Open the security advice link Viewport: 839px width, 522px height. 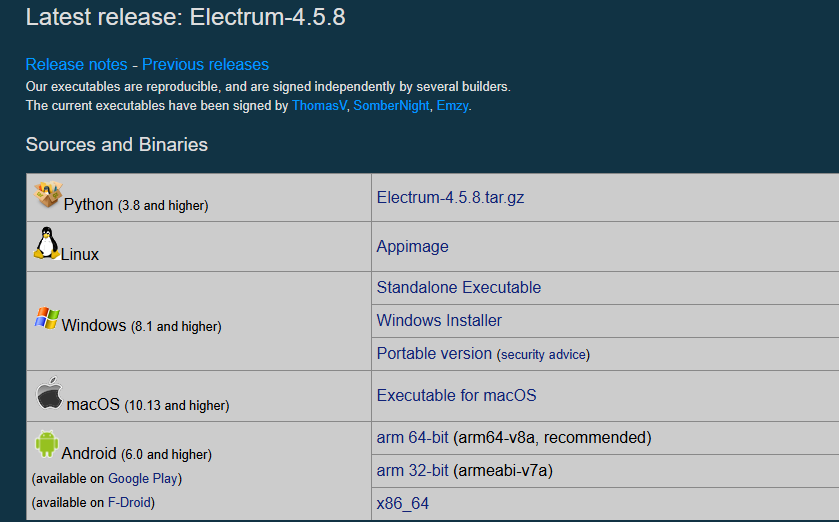tap(543, 354)
